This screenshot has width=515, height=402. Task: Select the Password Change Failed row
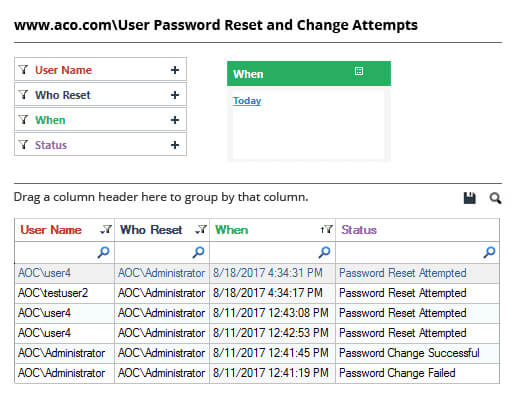[x=257, y=373]
